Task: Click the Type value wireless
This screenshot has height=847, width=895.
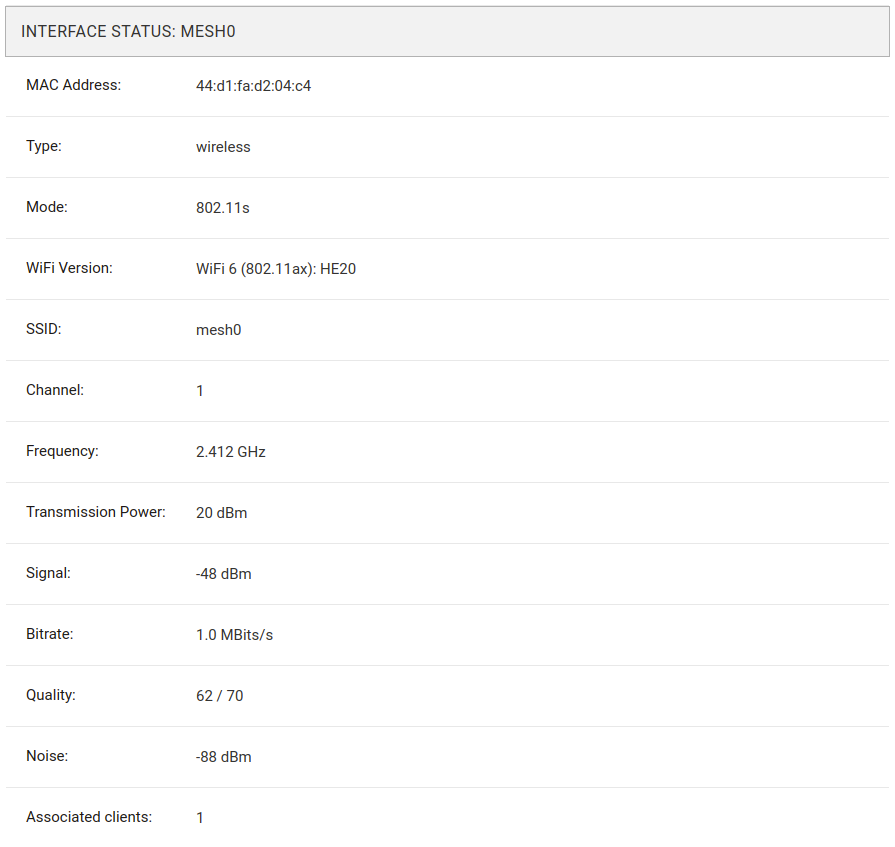Action: (x=223, y=147)
